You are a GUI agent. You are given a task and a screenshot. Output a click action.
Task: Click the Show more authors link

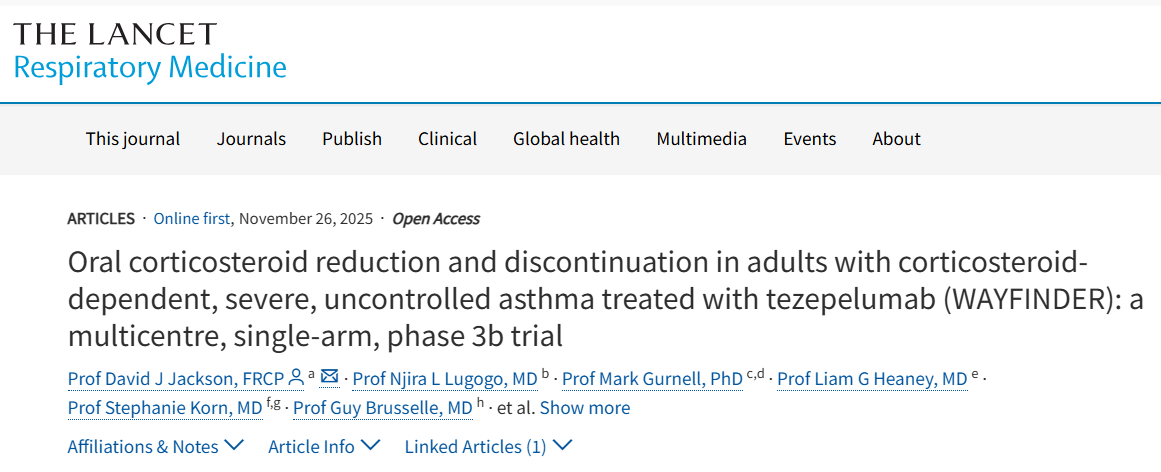point(585,408)
